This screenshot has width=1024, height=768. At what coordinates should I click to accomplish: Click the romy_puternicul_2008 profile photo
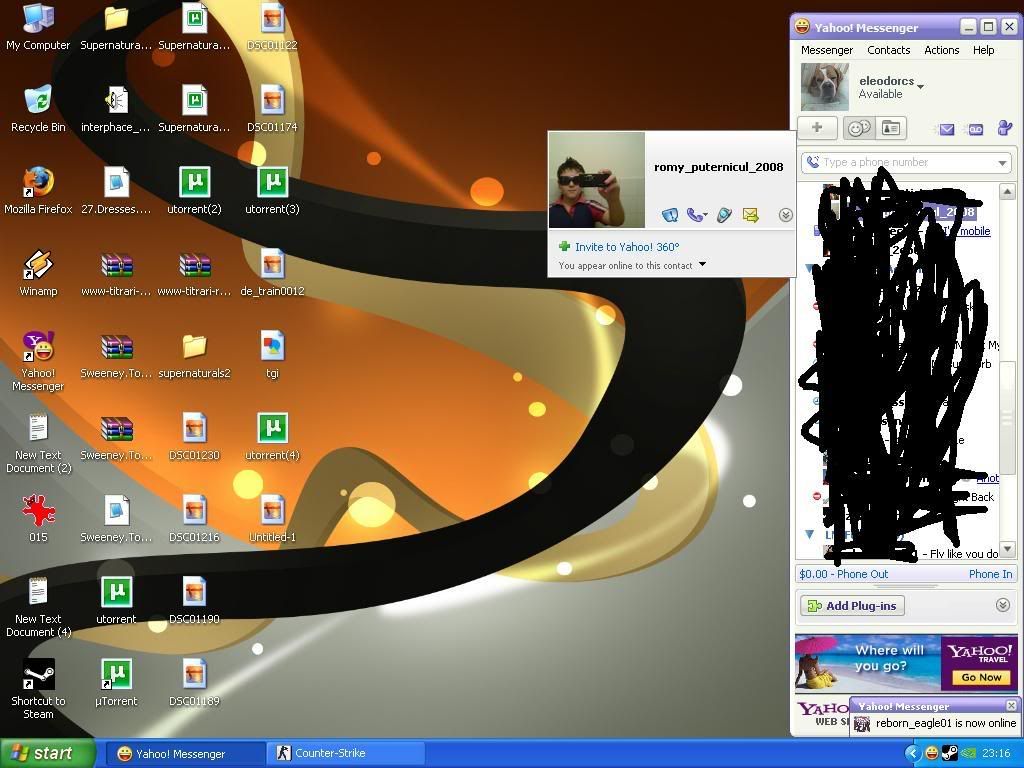(x=597, y=180)
